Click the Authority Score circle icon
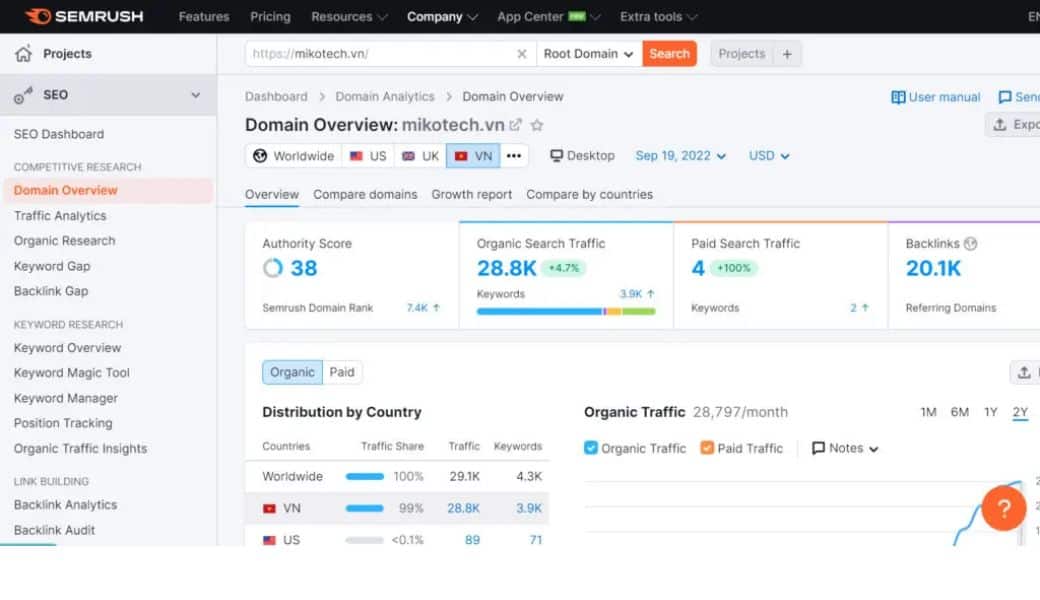 click(273, 268)
